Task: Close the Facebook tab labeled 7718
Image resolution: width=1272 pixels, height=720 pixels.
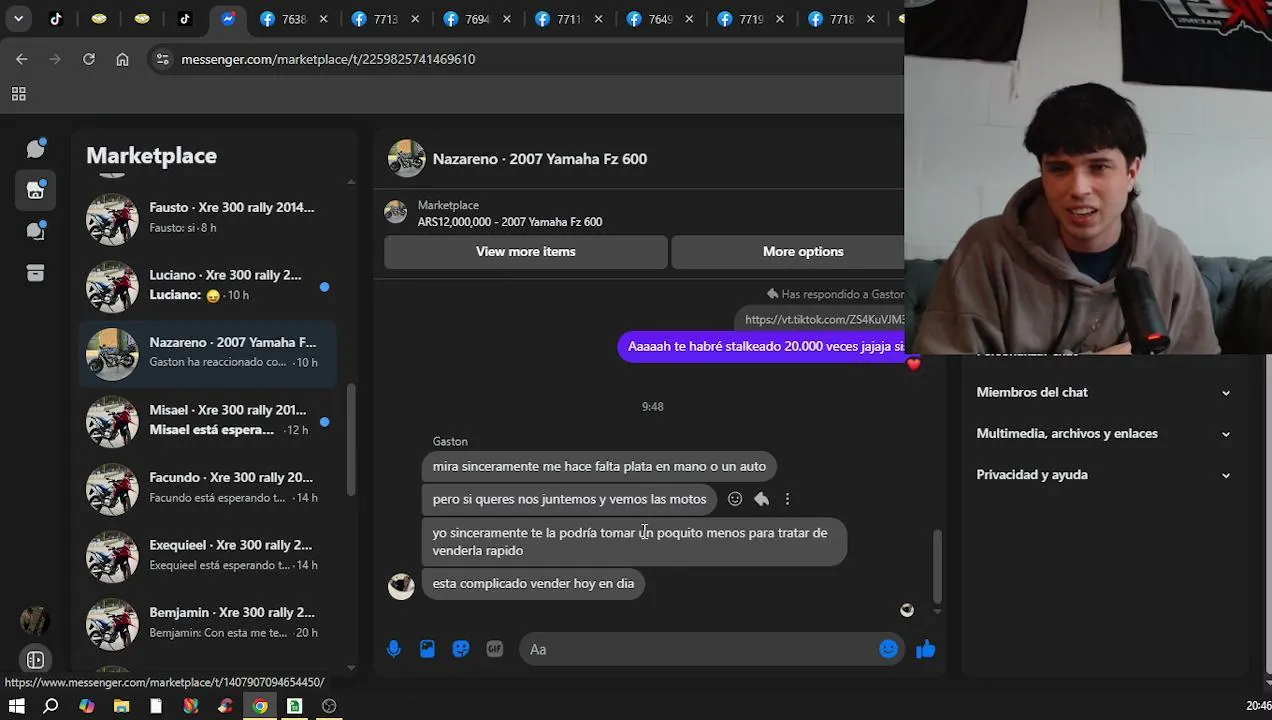Action: coord(870,19)
